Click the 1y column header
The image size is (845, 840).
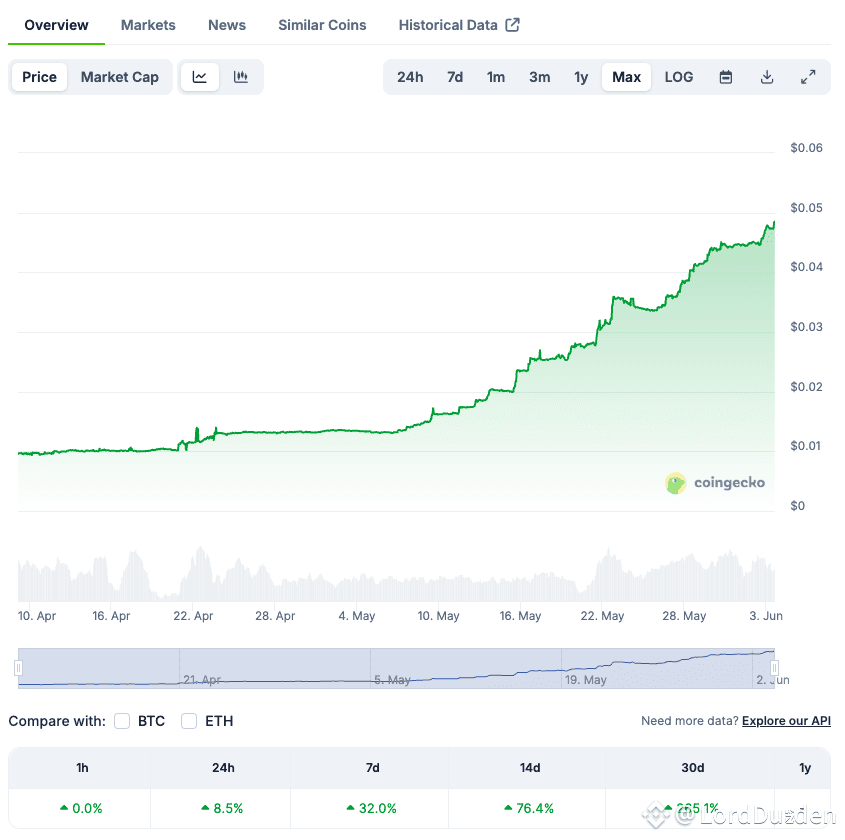805,768
